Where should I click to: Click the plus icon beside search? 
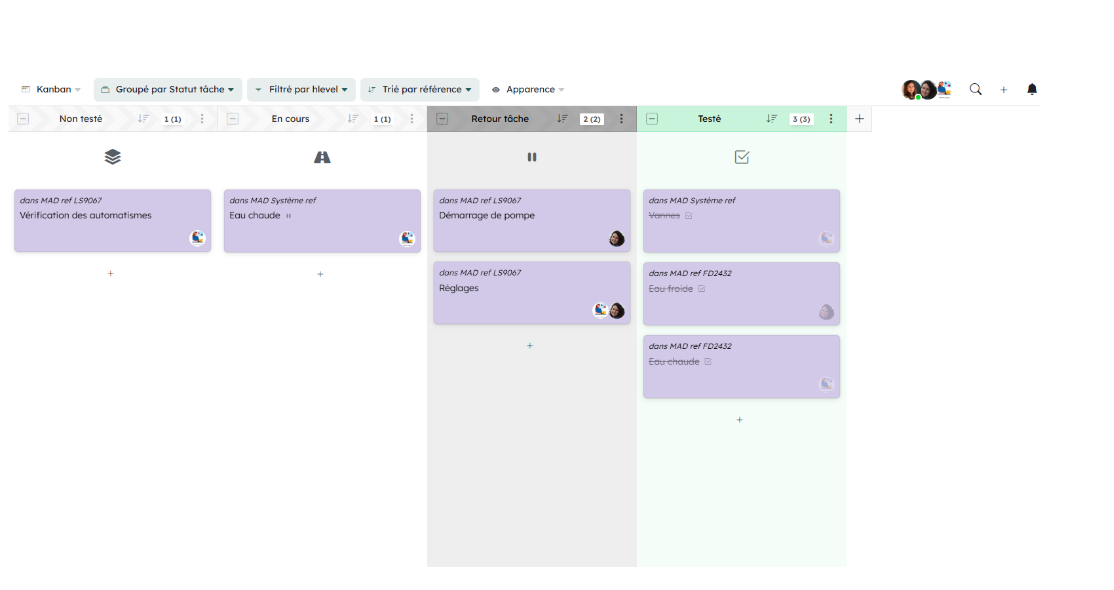(1004, 90)
